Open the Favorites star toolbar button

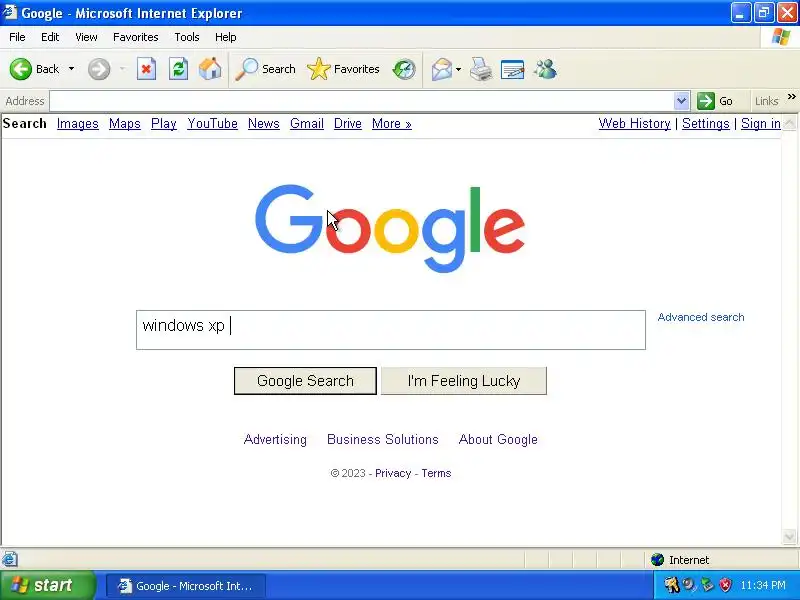click(343, 69)
